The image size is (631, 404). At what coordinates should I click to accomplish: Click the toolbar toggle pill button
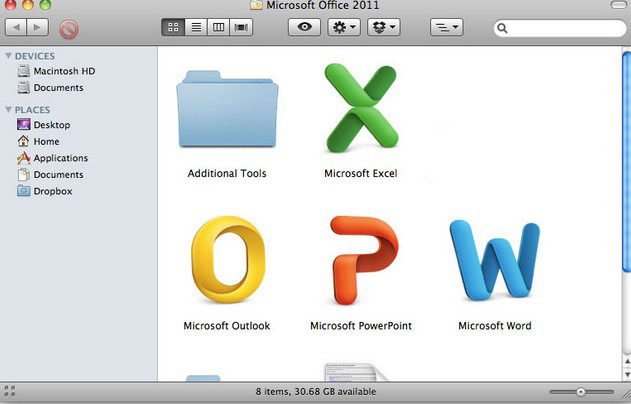tap(621, 5)
